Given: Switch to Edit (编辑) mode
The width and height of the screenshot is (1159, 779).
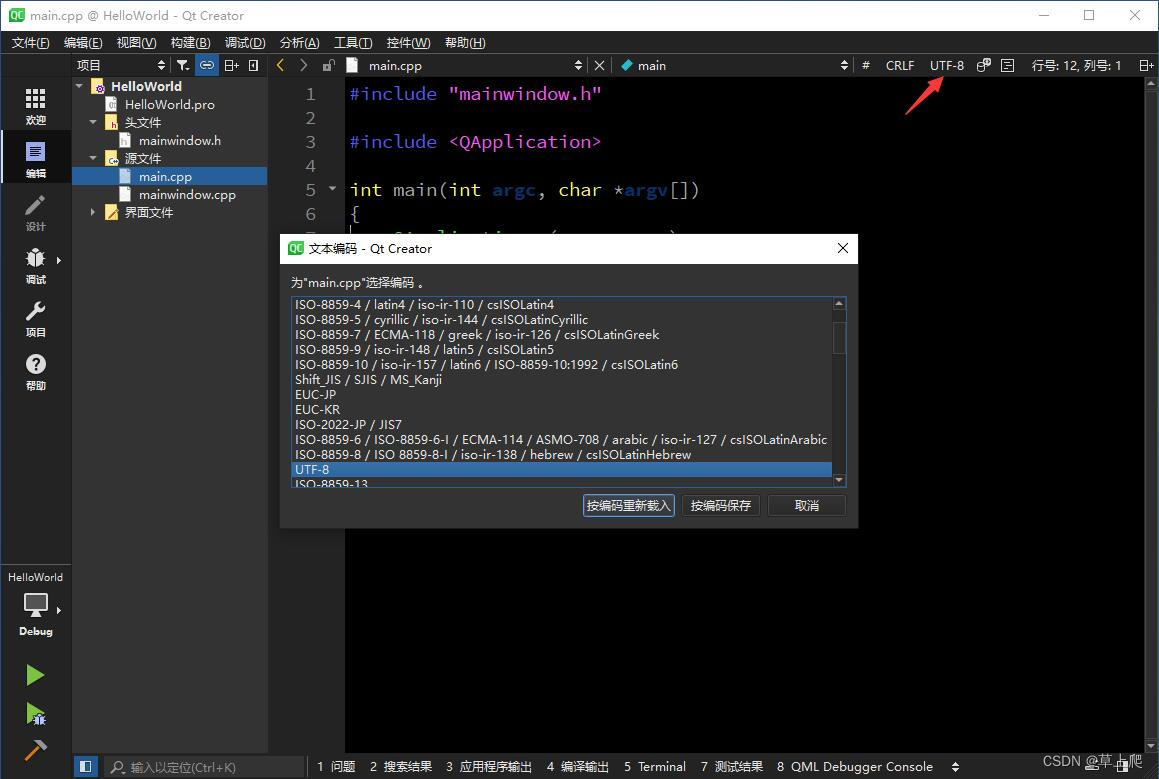Looking at the screenshot, I should (35, 159).
